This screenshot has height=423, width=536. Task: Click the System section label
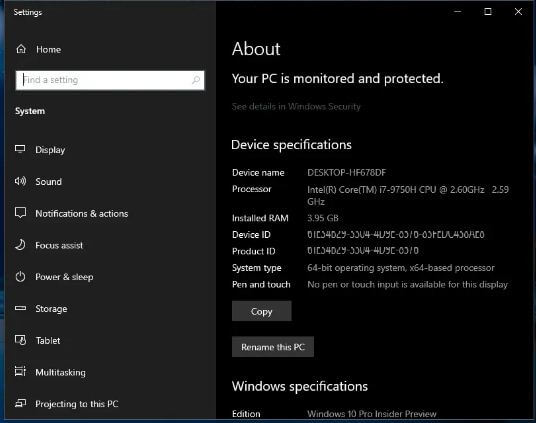(30, 111)
